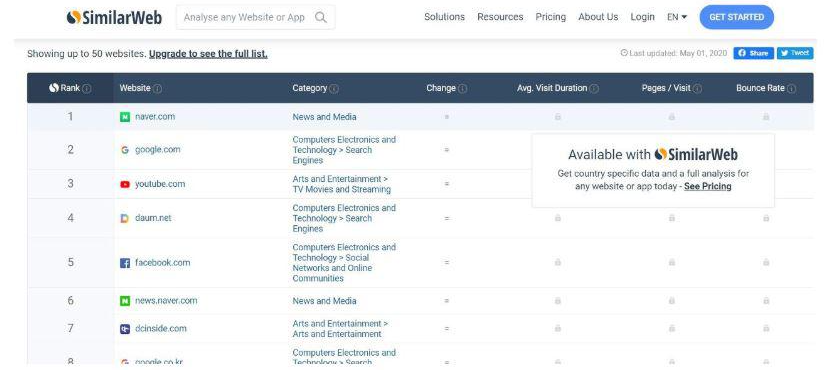Click the Login link
Viewport: 840px width, 370px height.
coord(642,17)
